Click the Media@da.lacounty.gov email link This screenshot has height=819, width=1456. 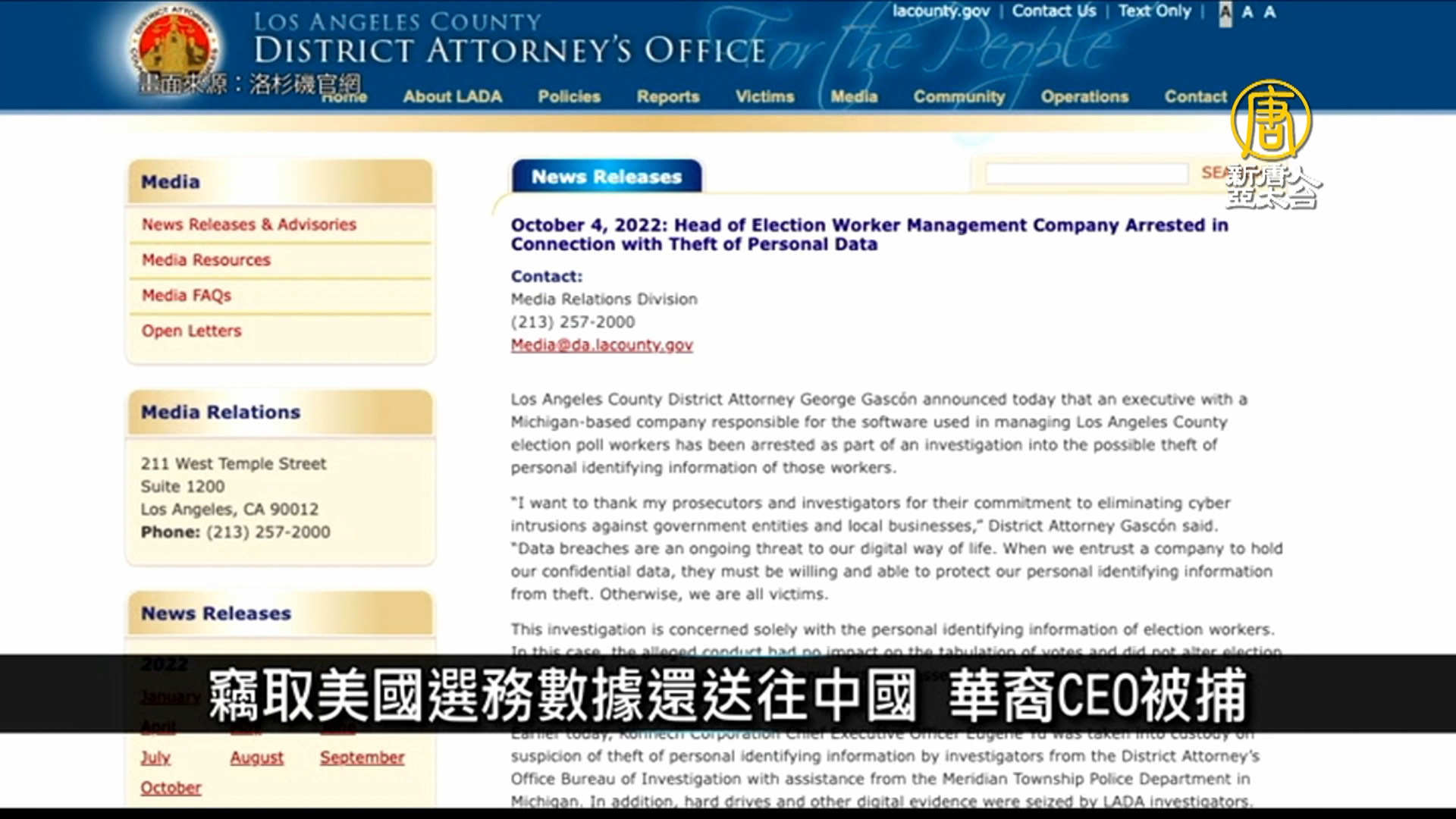[x=601, y=345]
